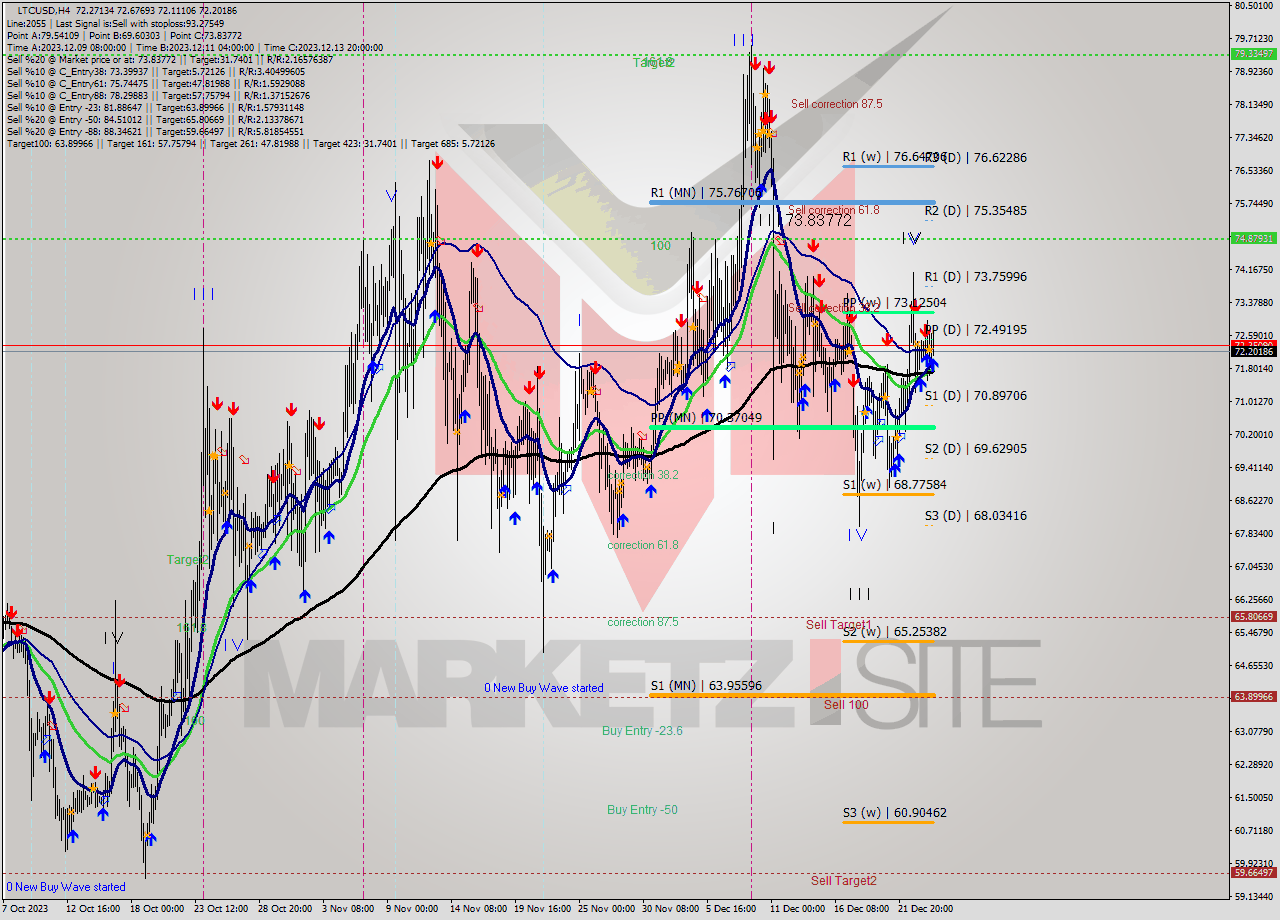This screenshot has height=920, width=1280.
Task: Click the green 'correction 61.8' label
Action: pos(643,545)
